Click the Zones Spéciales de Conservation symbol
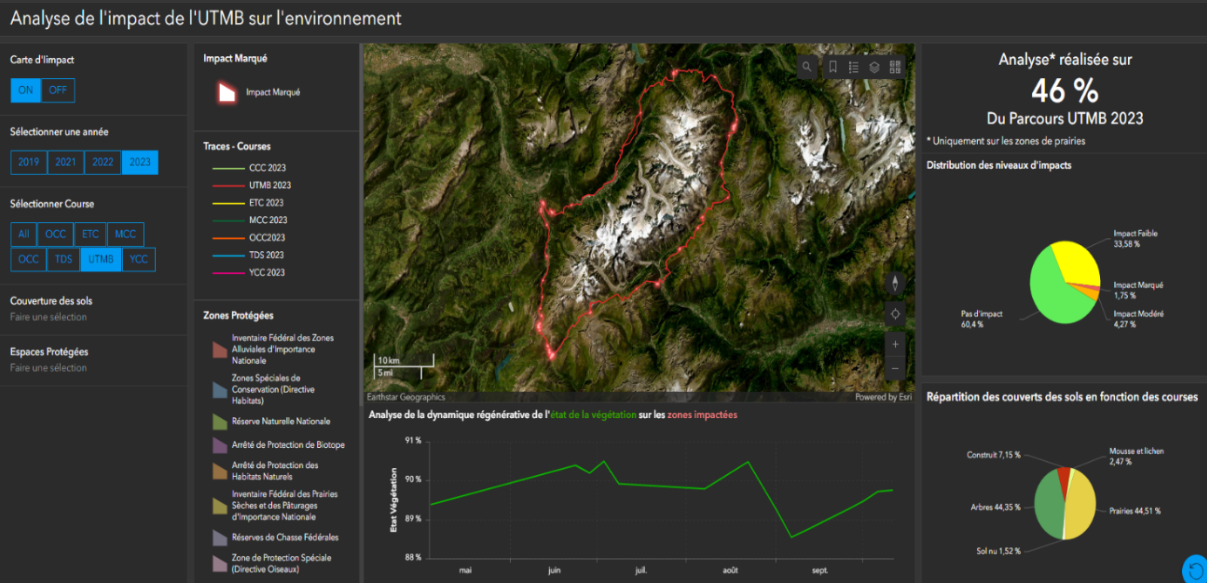The image size is (1207, 583). point(219,390)
